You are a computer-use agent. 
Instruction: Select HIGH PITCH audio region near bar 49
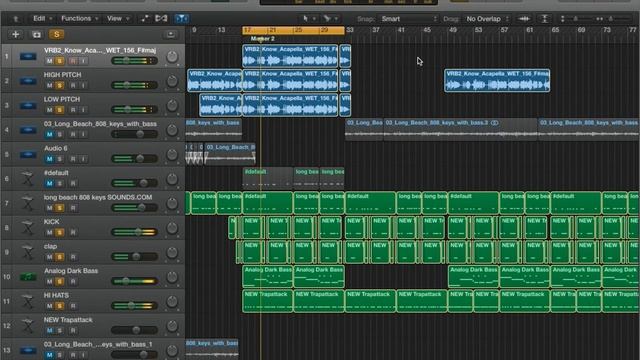click(x=497, y=80)
